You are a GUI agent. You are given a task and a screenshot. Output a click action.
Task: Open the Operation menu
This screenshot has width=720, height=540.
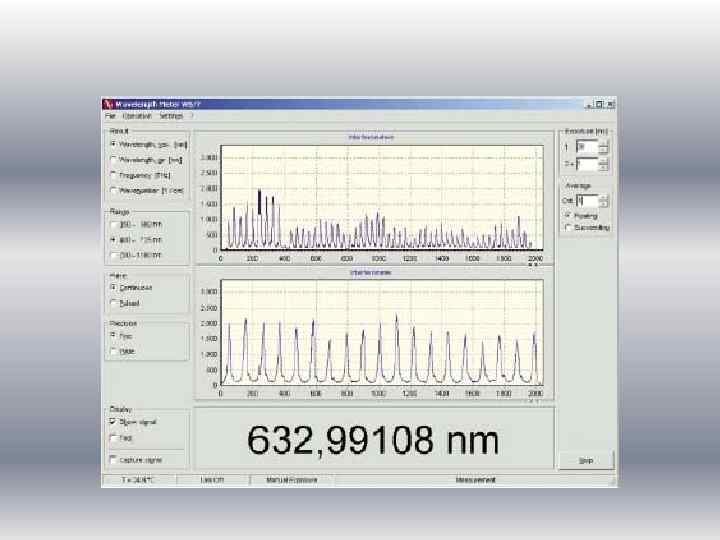pos(136,116)
